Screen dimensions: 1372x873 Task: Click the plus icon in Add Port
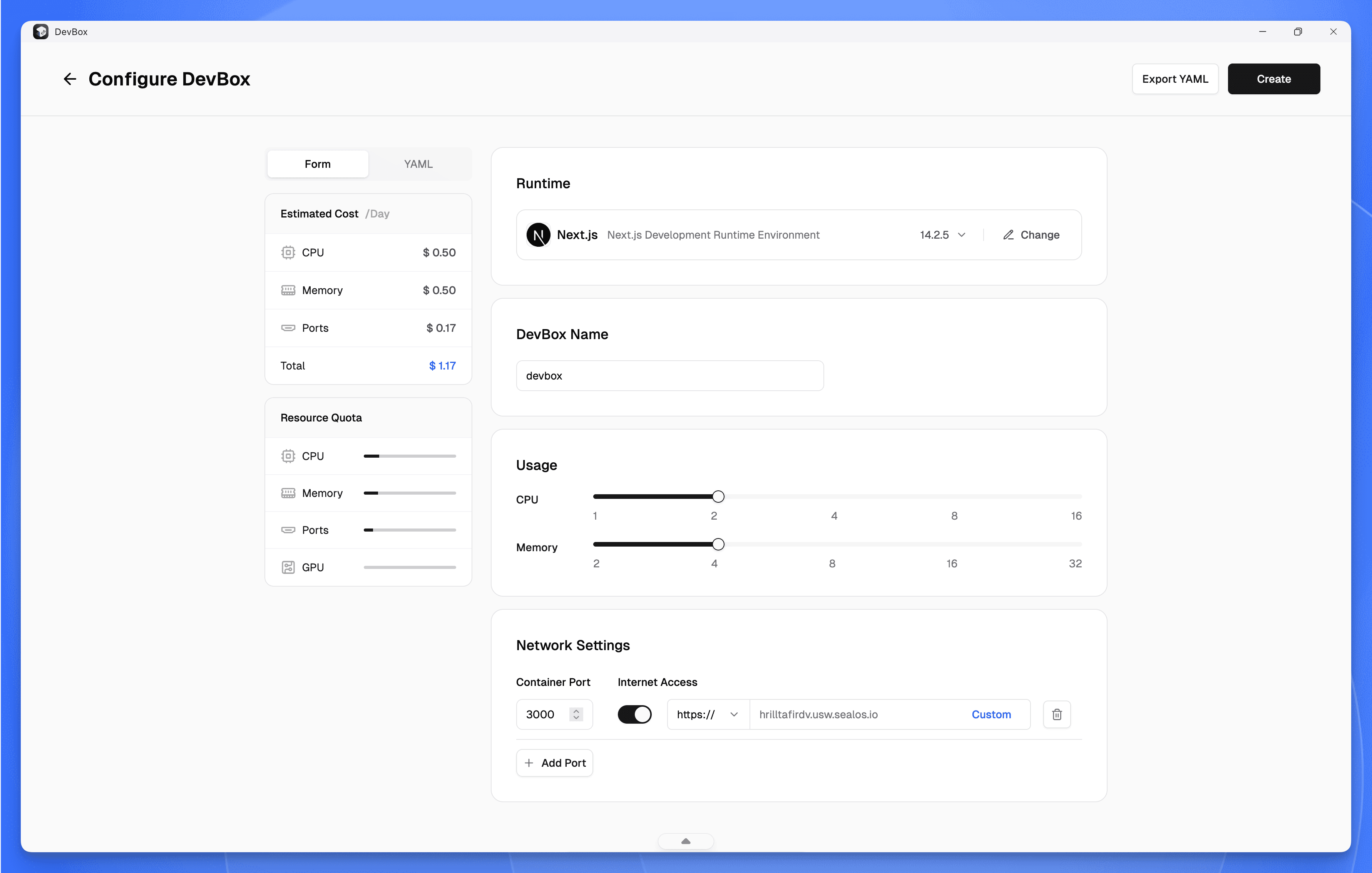pyautogui.click(x=529, y=763)
